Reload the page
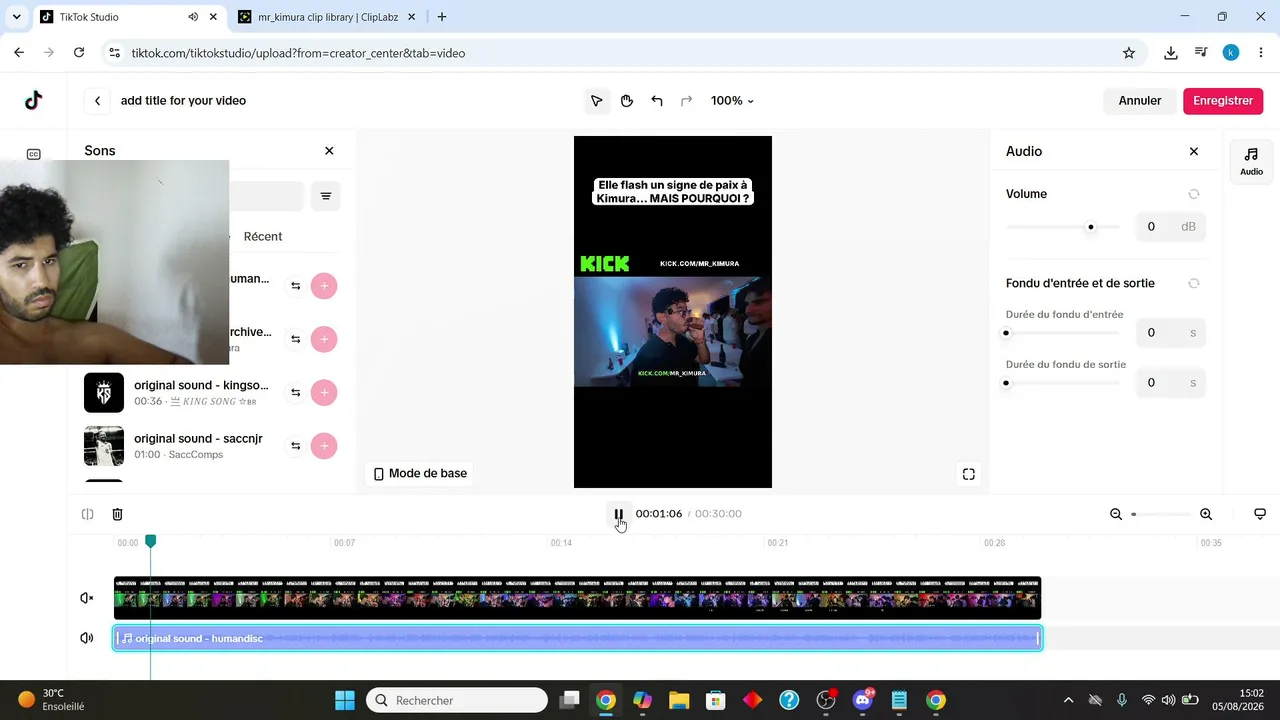 pyautogui.click(x=79, y=53)
